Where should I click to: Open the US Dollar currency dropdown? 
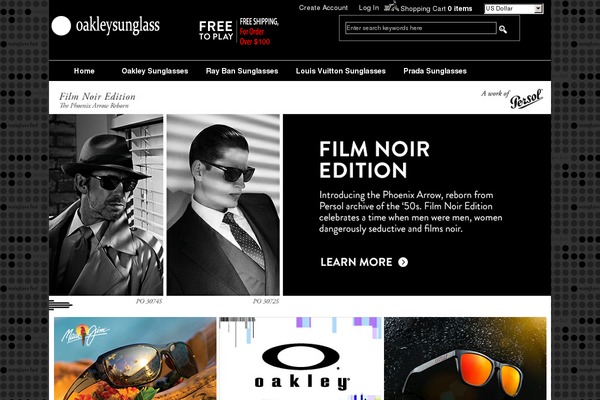[514, 8]
